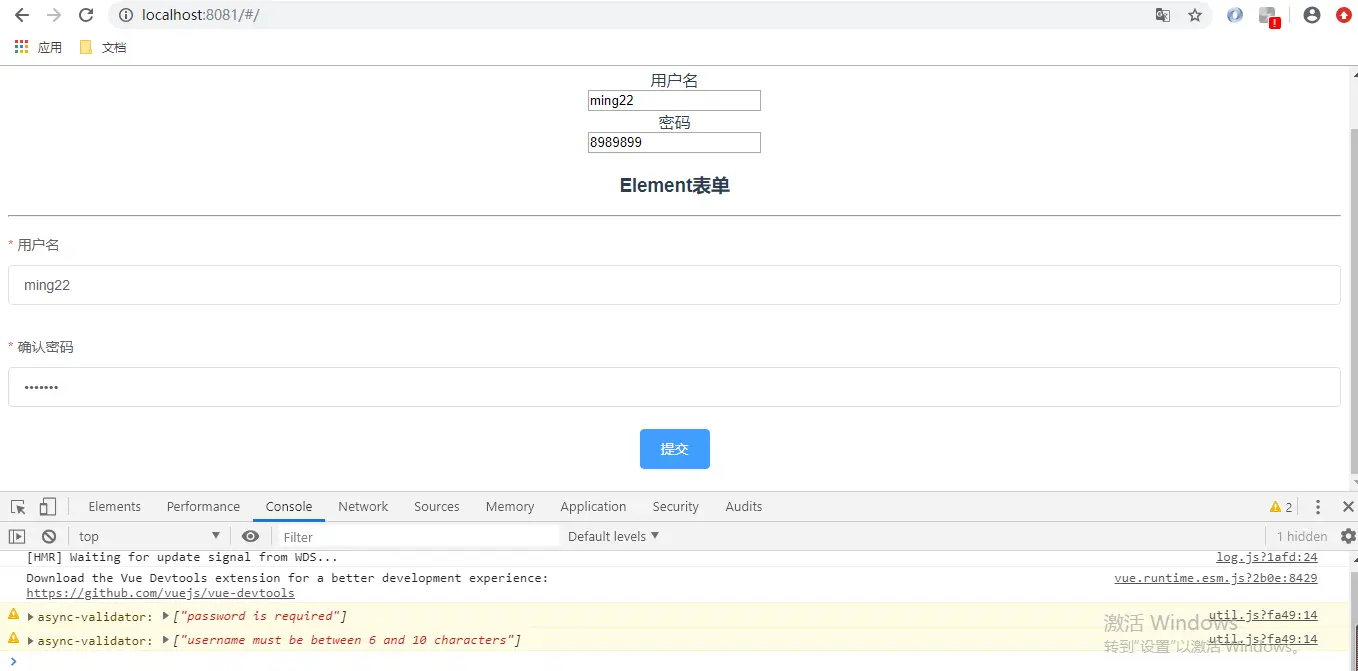Open the 文档 bookmarks folder
This screenshot has height=671, width=1358.
[x=103, y=47]
